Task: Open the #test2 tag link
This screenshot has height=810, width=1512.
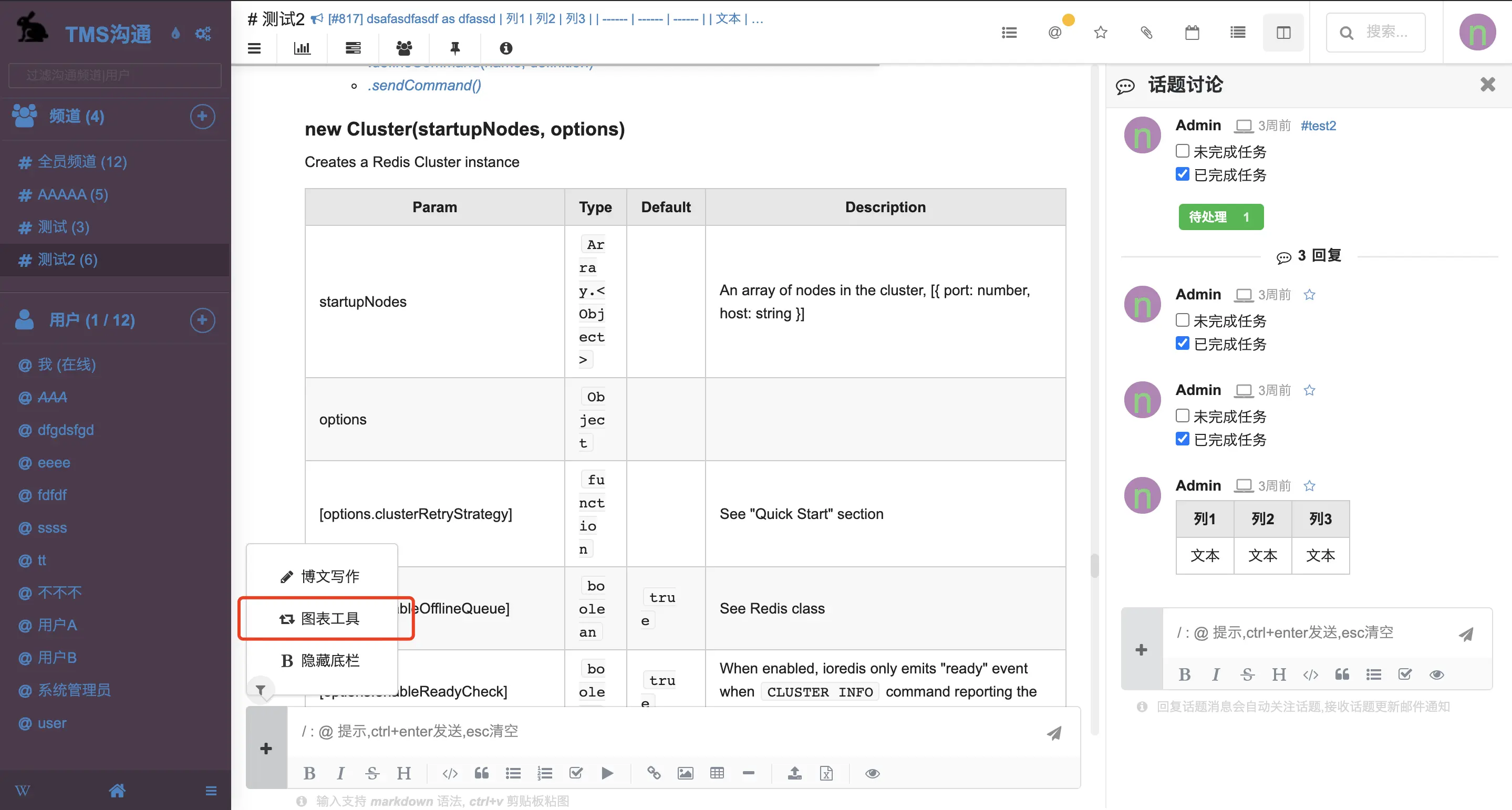Action: click(1318, 126)
